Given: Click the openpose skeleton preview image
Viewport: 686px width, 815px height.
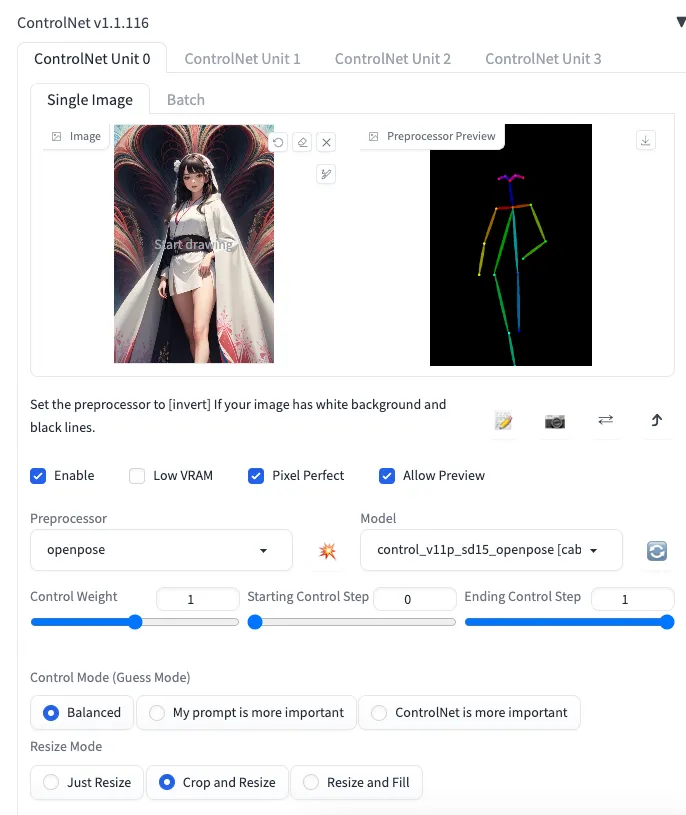Looking at the screenshot, I should click(511, 245).
